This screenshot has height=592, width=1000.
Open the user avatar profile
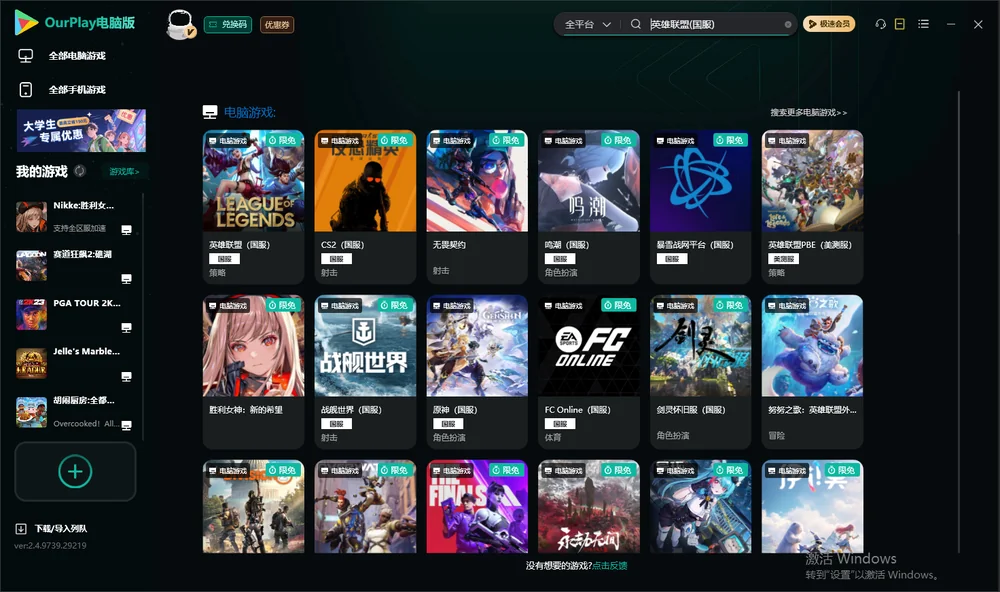click(x=180, y=24)
